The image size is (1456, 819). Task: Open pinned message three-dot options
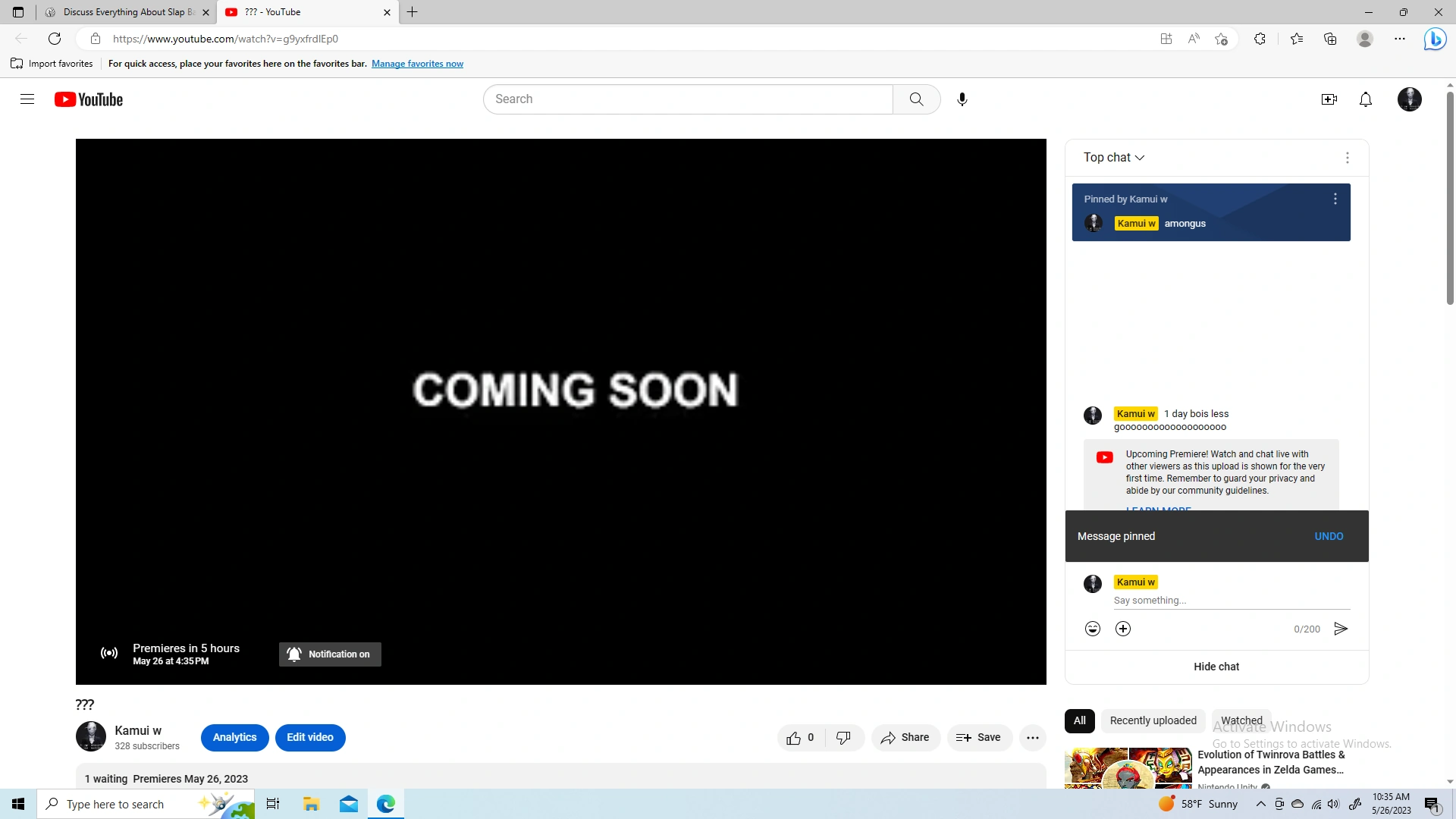(x=1335, y=199)
